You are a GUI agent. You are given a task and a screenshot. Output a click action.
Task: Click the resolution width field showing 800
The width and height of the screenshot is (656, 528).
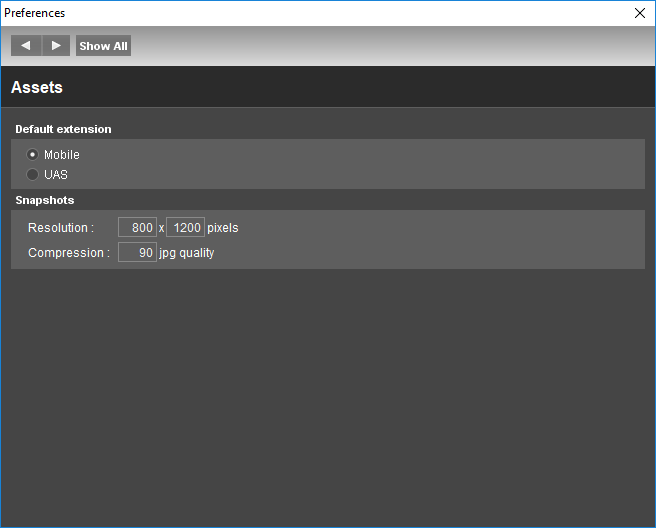click(x=137, y=227)
